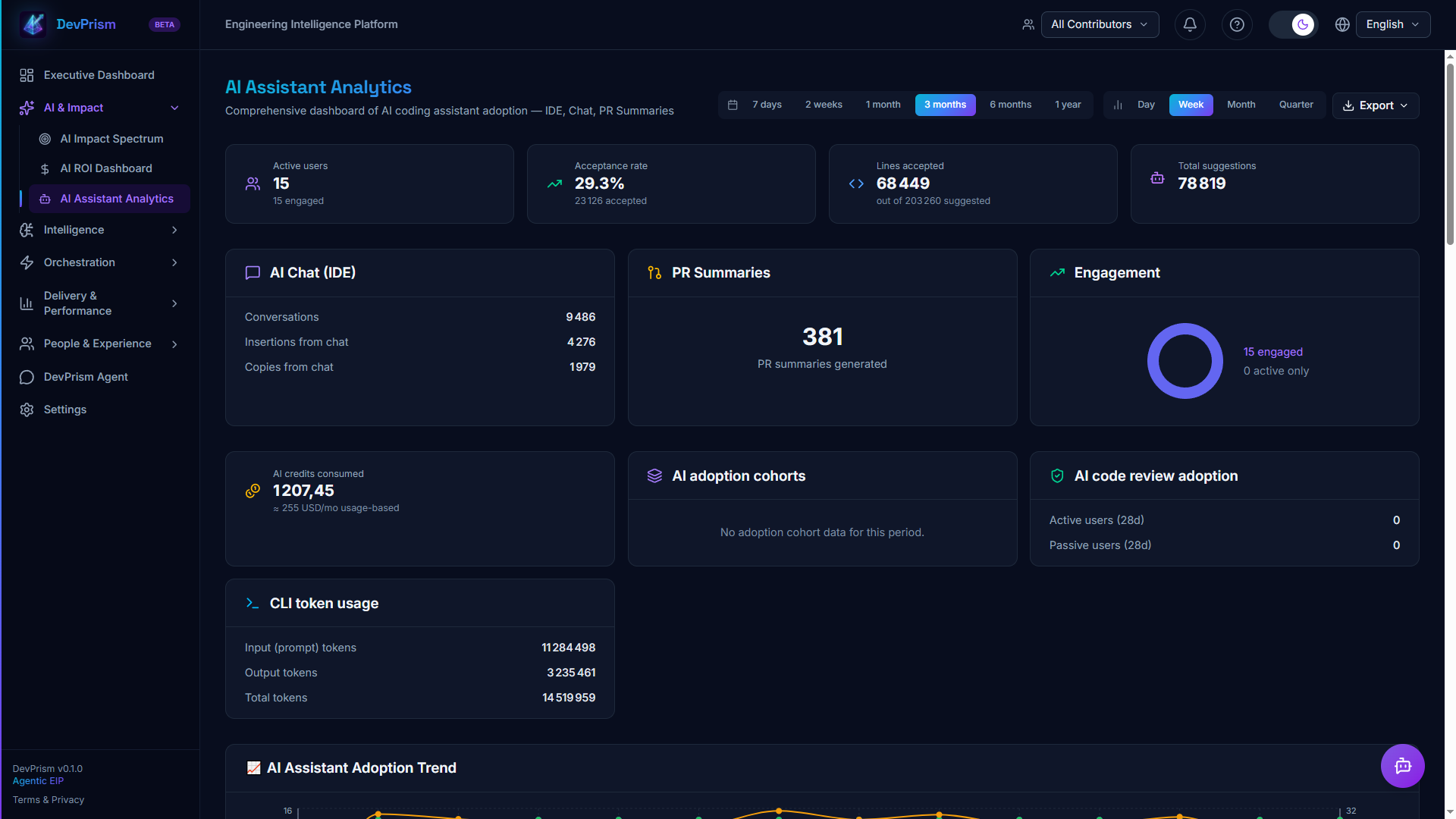Screen dimensions: 1456x819
Task: Click the Orchestration lightning icon
Action: click(27, 262)
